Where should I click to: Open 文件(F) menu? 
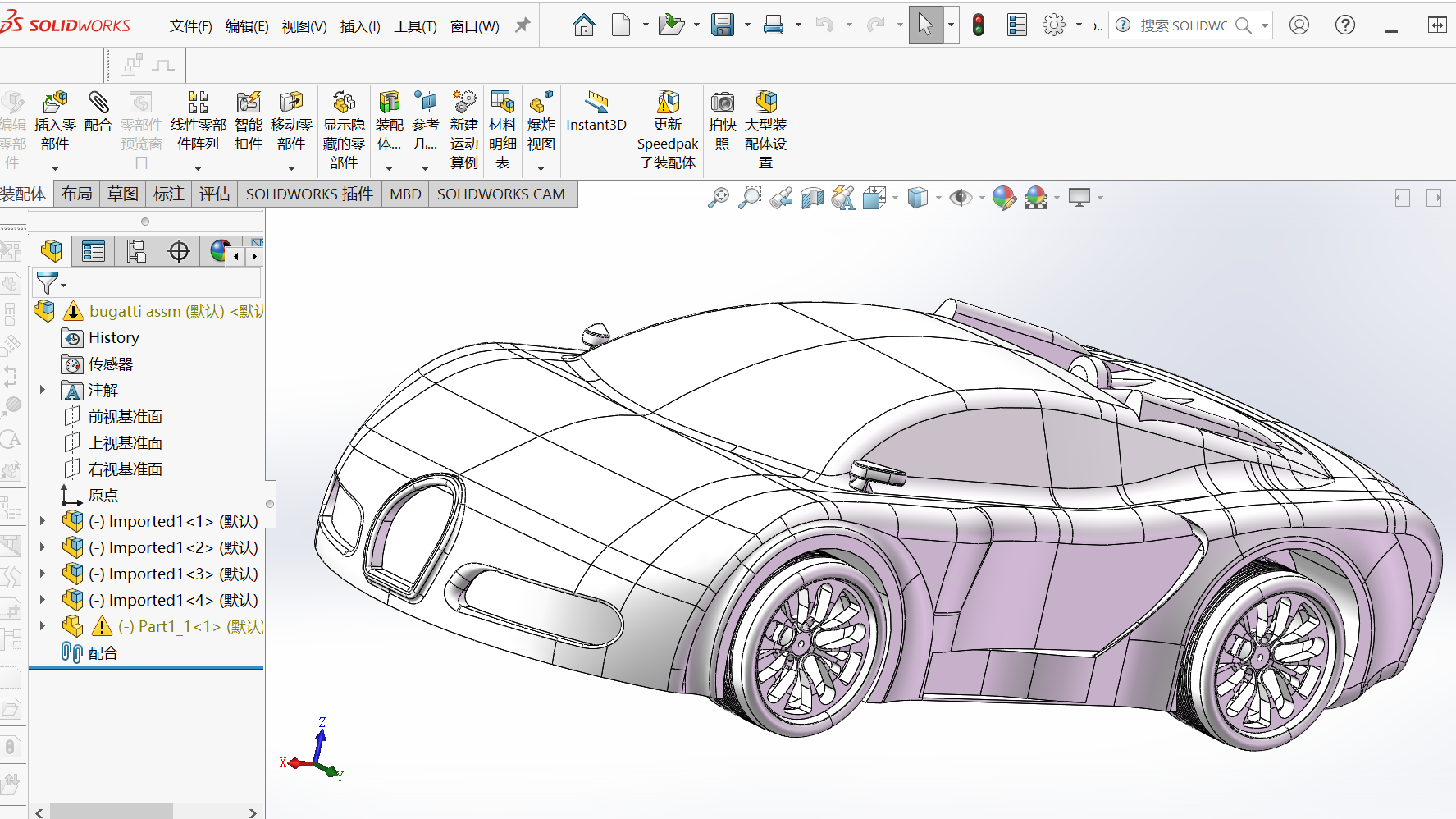point(190,26)
